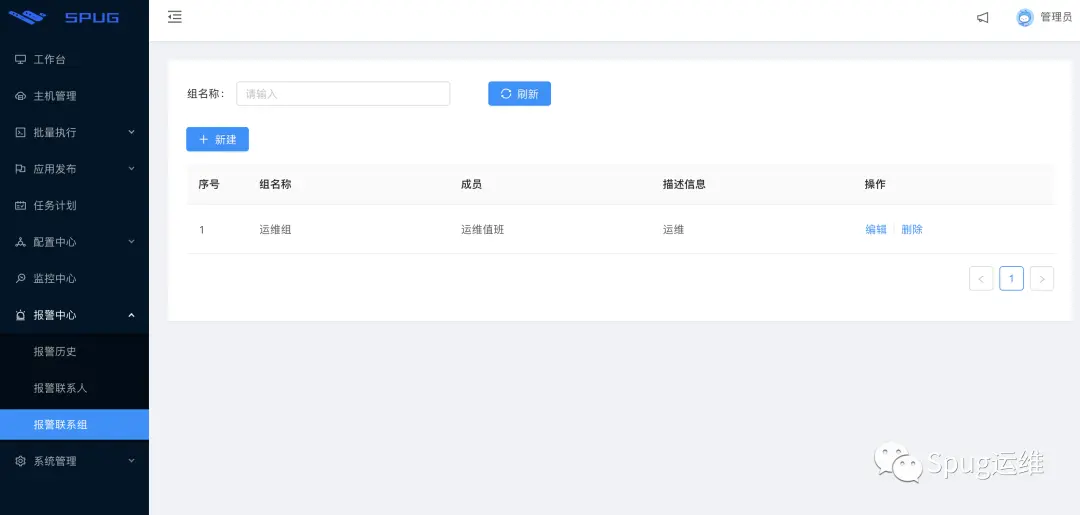Click the 运维 description cell
This screenshot has height=515, width=1080.
click(x=674, y=229)
